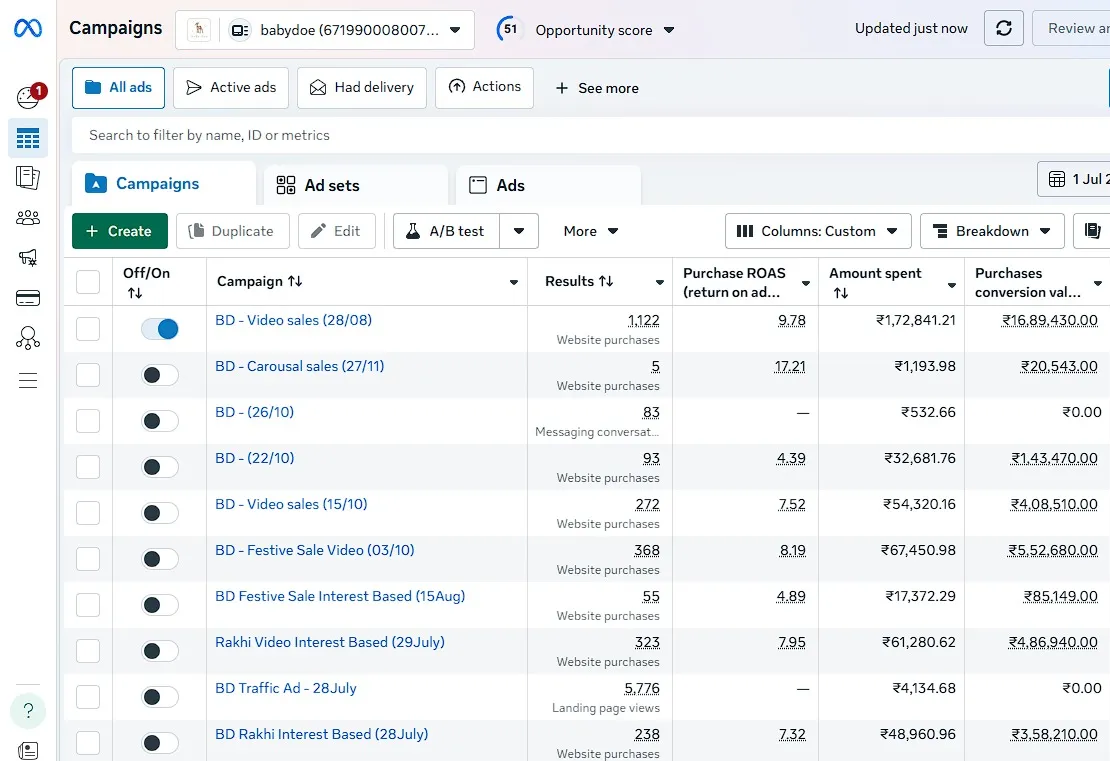This screenshot has width=1110, height=761.
Task: Open Results column header options arrow
Action: 660,282
